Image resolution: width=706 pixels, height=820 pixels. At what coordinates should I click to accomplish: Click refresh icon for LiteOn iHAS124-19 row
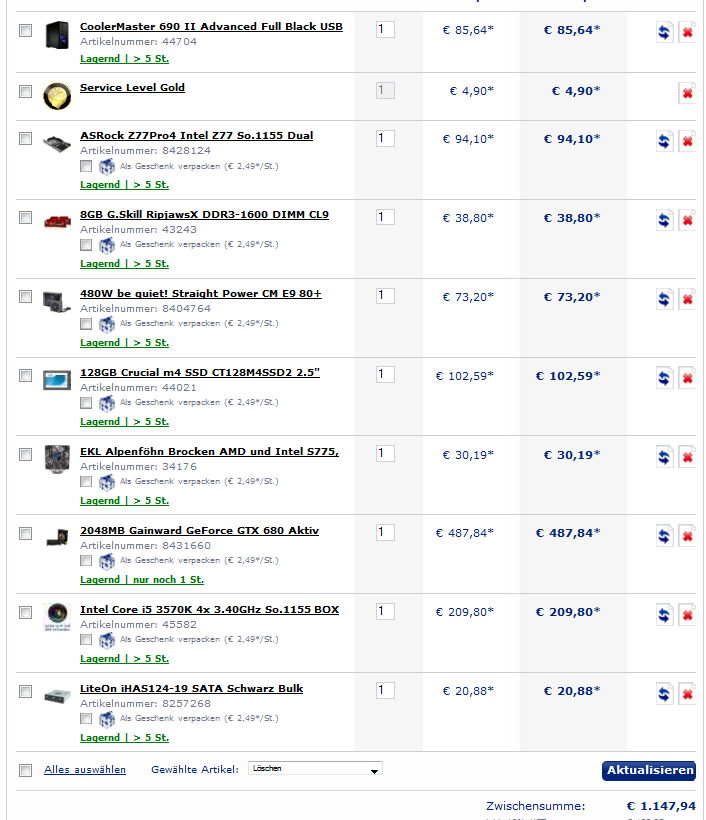(664, 694)
